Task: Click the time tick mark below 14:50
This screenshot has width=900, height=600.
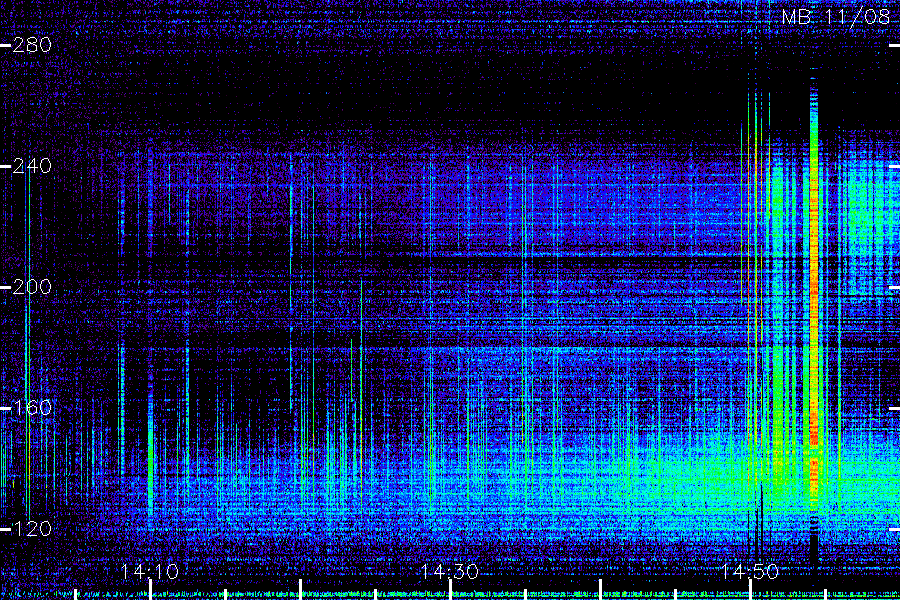Action: click(750, 590)
